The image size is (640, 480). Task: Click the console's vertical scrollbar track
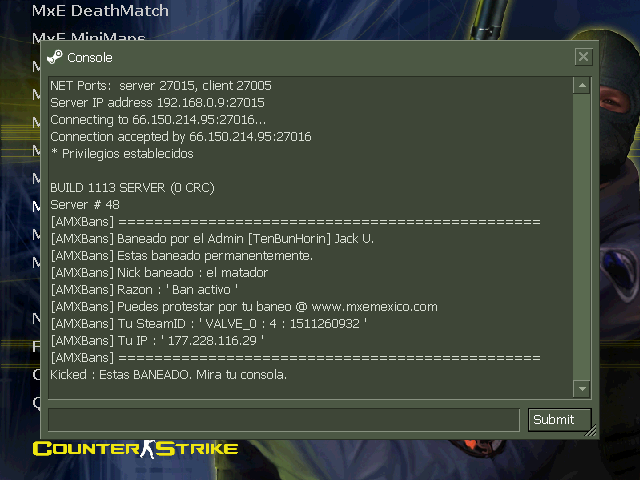582,237
